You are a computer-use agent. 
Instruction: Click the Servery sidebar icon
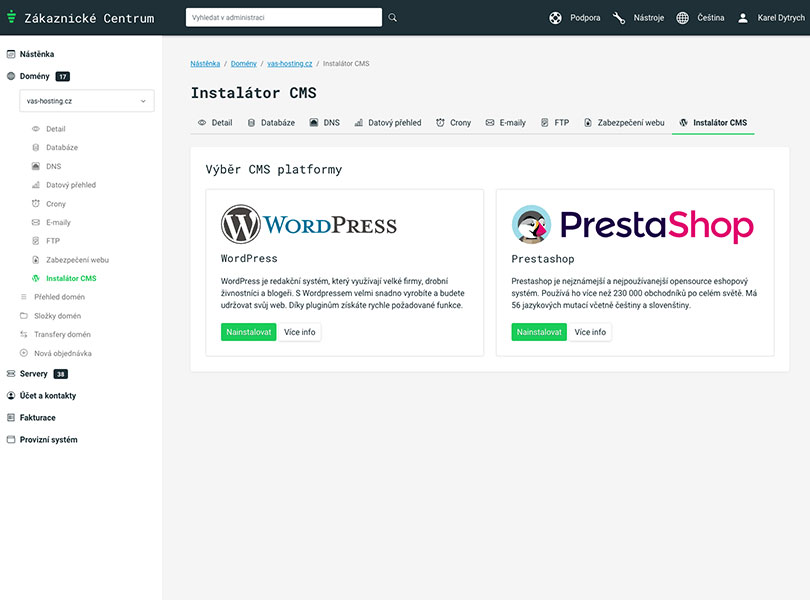coord(11,374)
